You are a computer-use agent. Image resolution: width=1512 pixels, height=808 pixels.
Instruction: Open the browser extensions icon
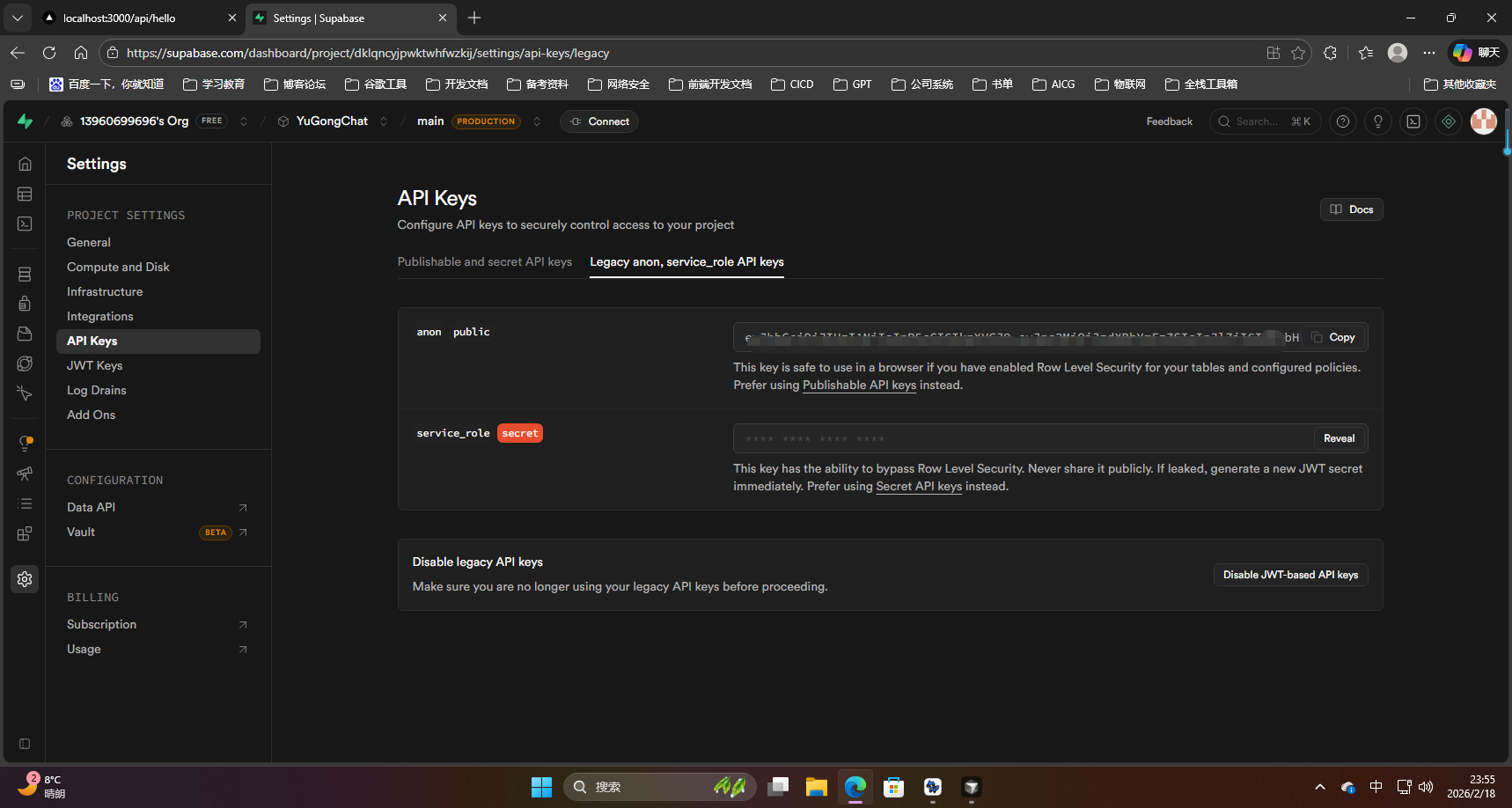1330,53
